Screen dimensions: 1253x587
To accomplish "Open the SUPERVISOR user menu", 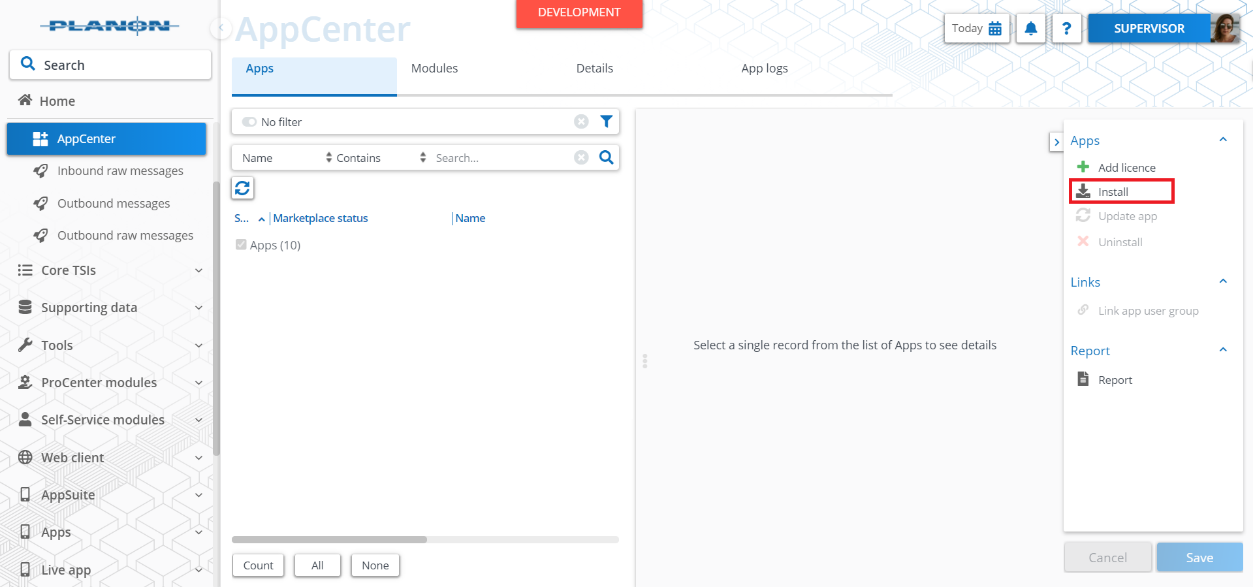I will click(1149, 28).
